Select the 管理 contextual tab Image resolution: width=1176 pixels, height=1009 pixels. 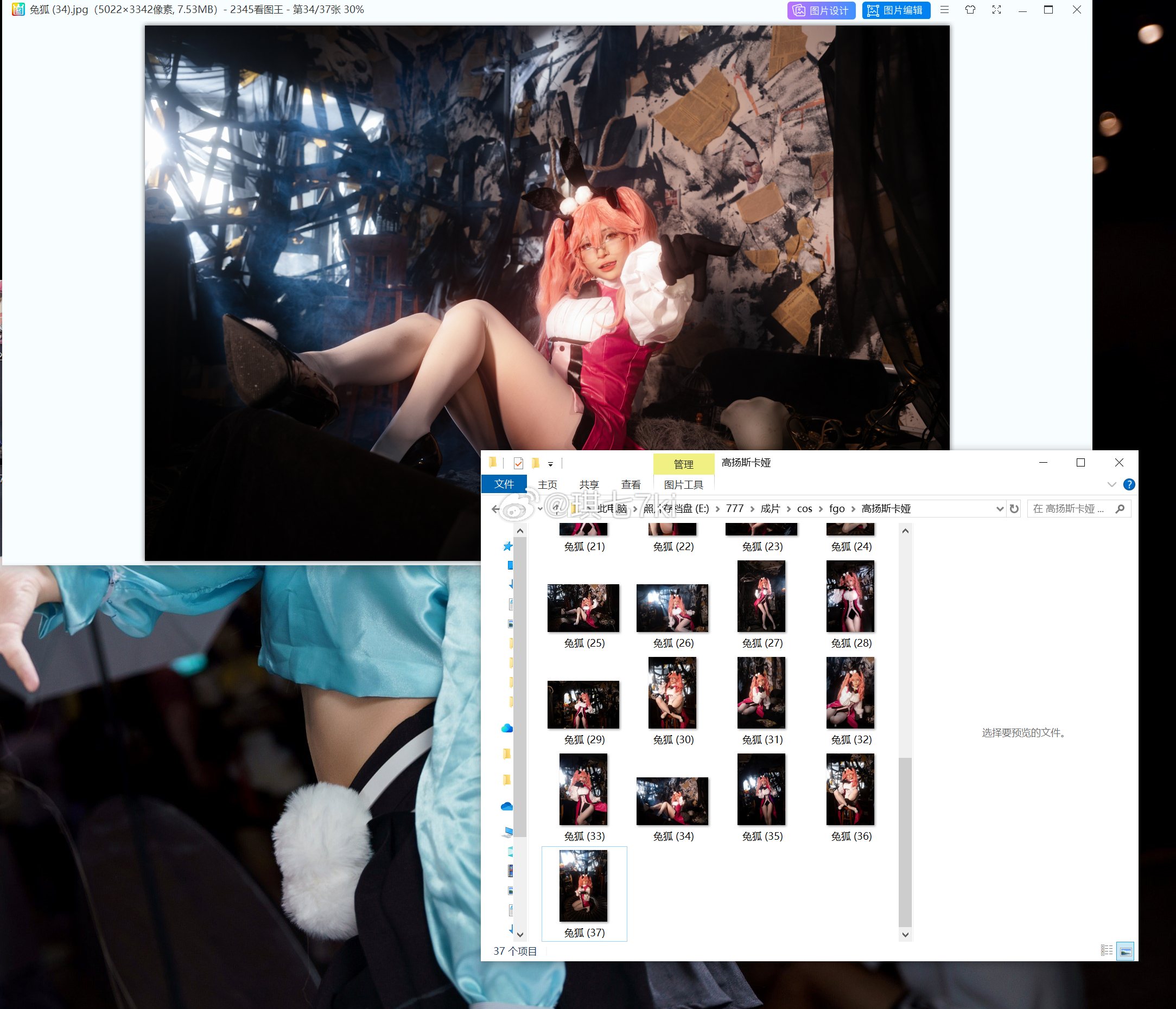pos(683,464)
